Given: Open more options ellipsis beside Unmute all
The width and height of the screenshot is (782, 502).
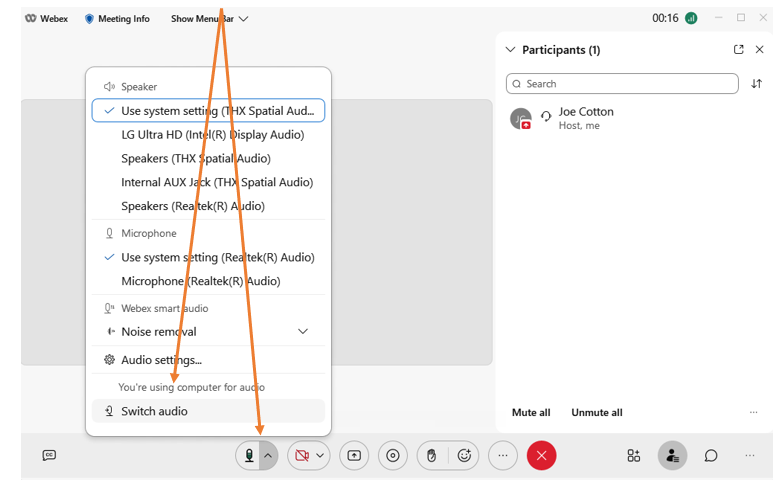Looking at the screenshot, I should [x=754, y=412].
